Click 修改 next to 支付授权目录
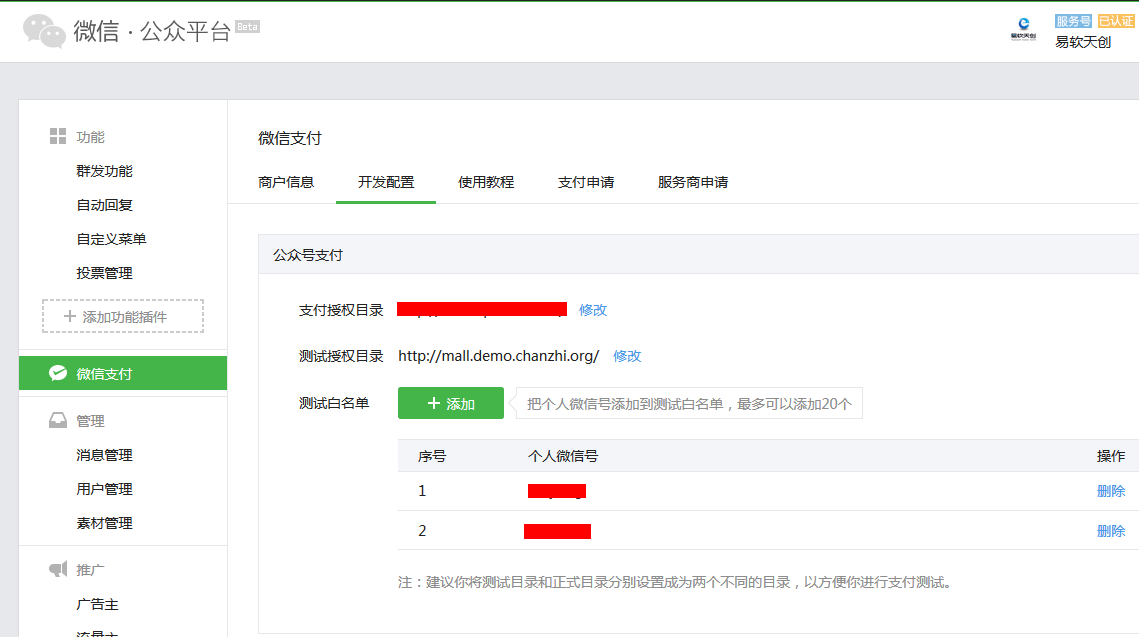Image resolution: width=1139 pixels, height=637 pixels. click(x=593, y=310)
